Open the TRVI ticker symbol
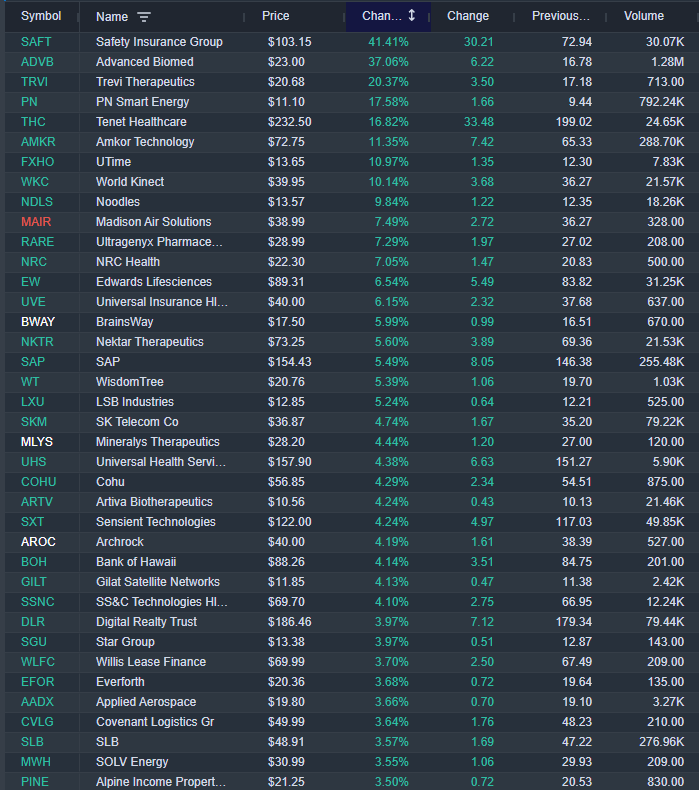Viewport: 699px width, 790px height. (34, 82)
